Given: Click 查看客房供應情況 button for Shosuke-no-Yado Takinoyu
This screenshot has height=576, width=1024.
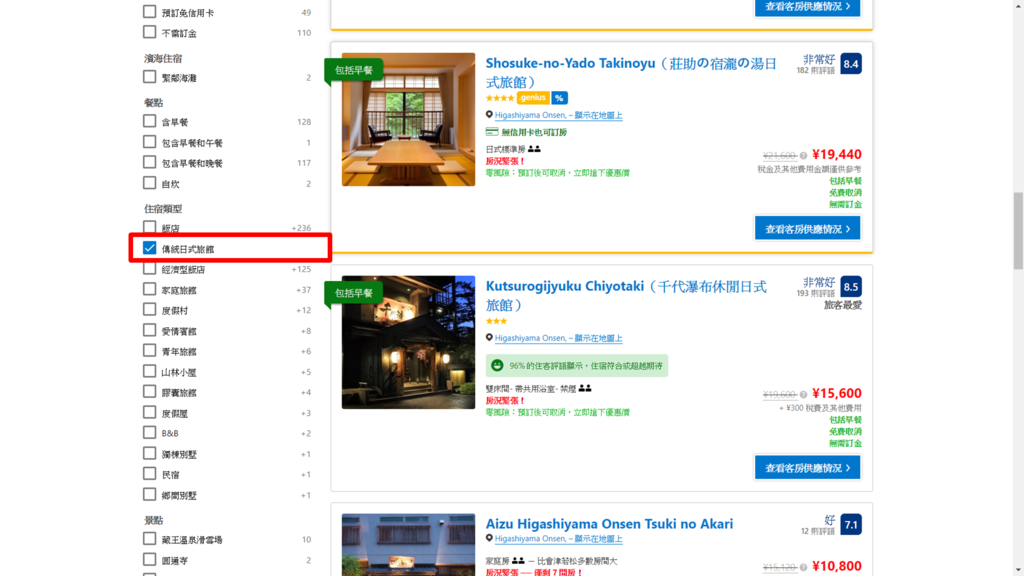Looking at the screenshot, I should [808, 229].
